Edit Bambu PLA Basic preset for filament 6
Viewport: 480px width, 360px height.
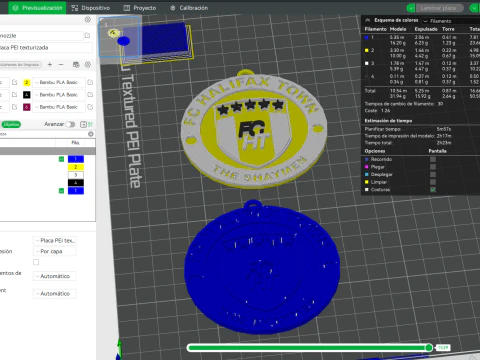[x=90, y=107]
